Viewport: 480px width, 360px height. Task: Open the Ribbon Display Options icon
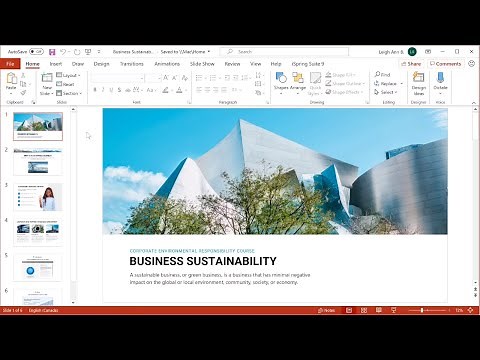(428, 52)
